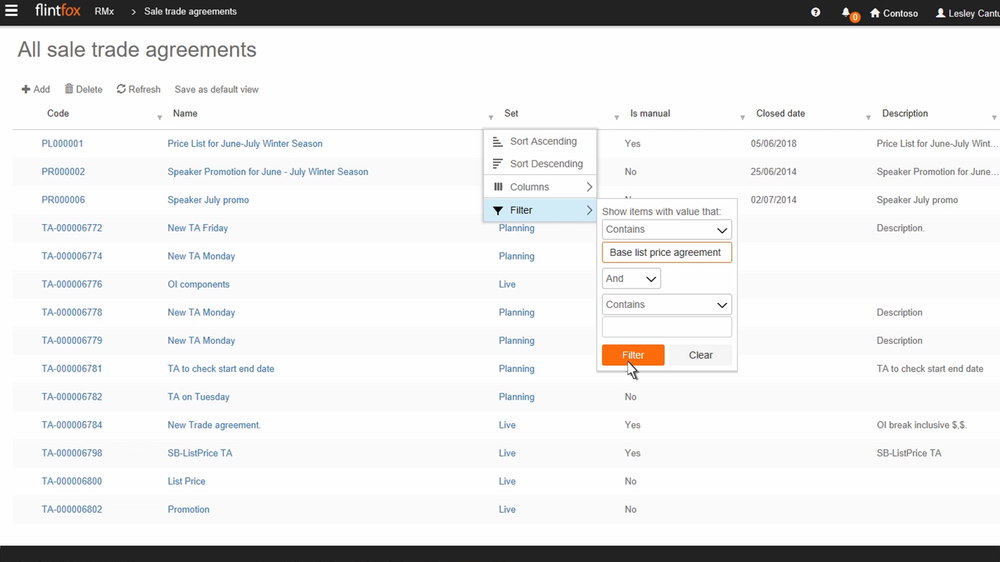
Task: Click the empty second filter value field
Action: click(x=666, y=327)
